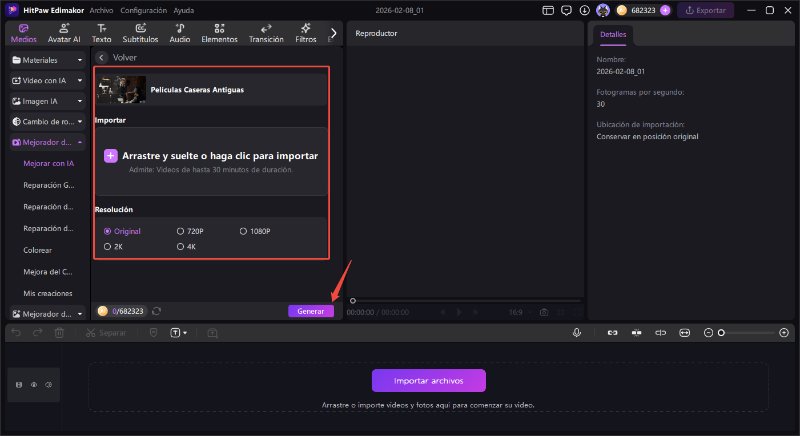Screen dimensions: 800x436
Task: Click the zoom-out minus icon on timeline
Action: pos(709,332)
